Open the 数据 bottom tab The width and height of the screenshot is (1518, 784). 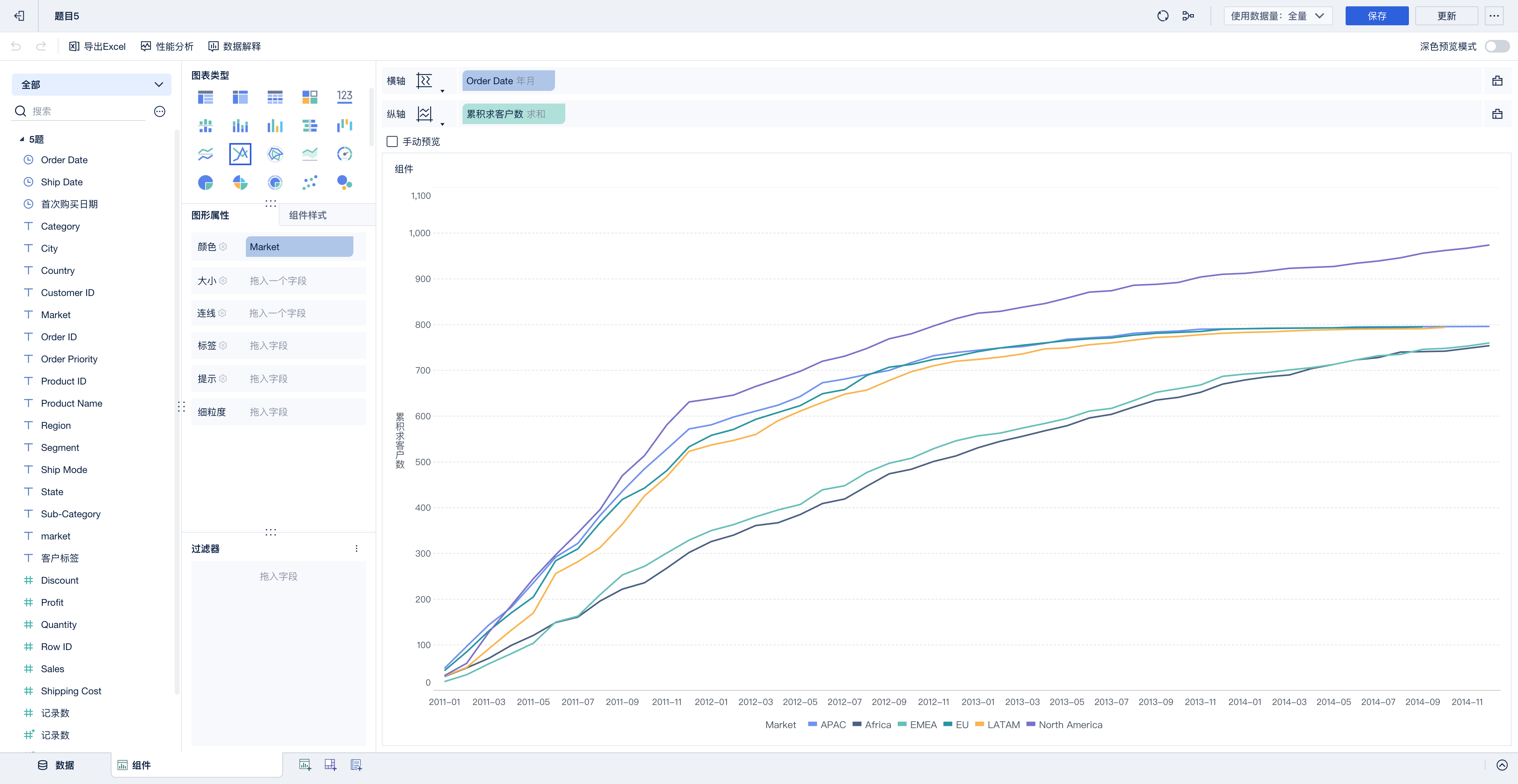click(x=56, y=765)
